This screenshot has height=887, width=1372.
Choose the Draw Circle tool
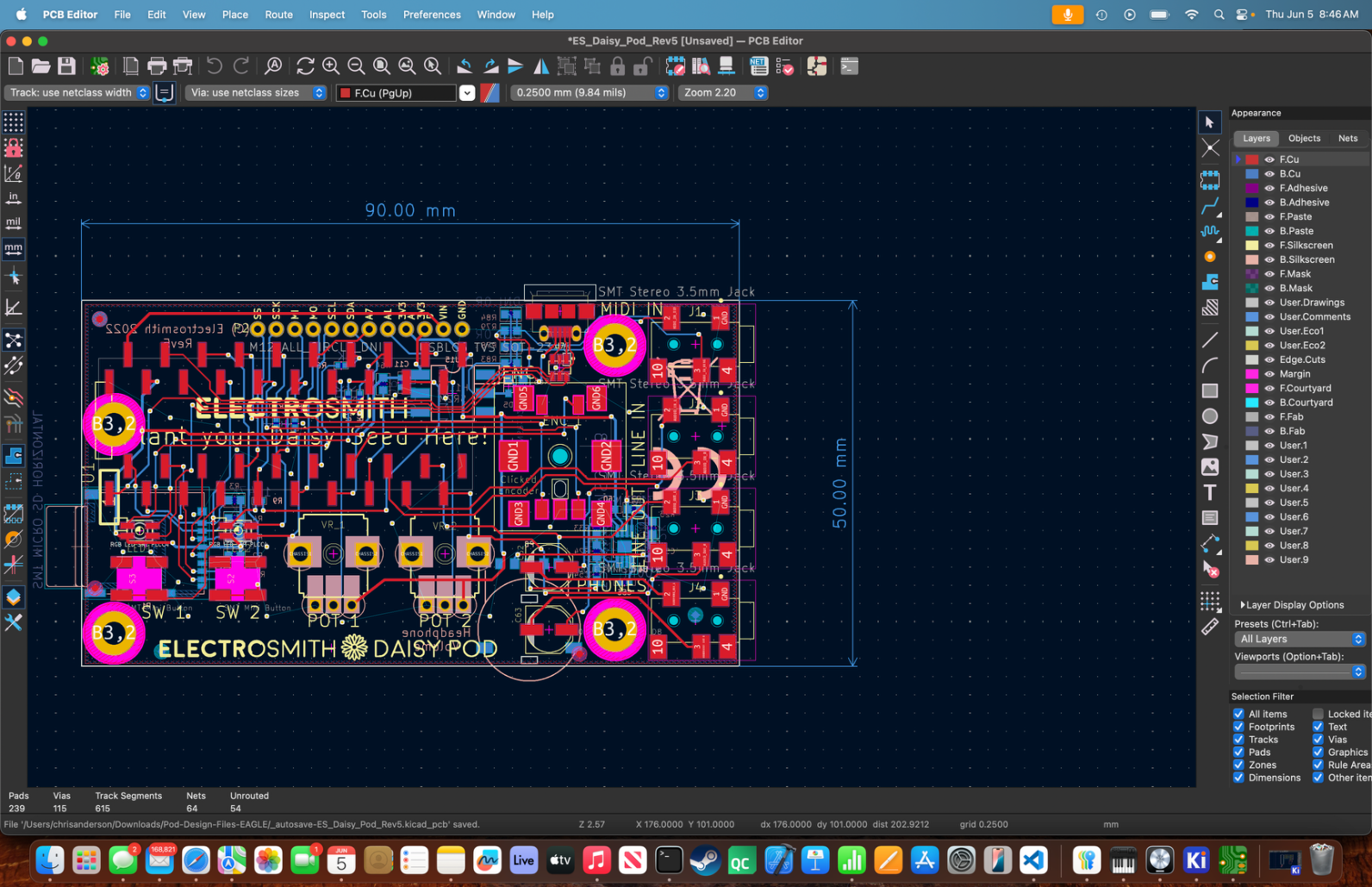(1210, 416)
